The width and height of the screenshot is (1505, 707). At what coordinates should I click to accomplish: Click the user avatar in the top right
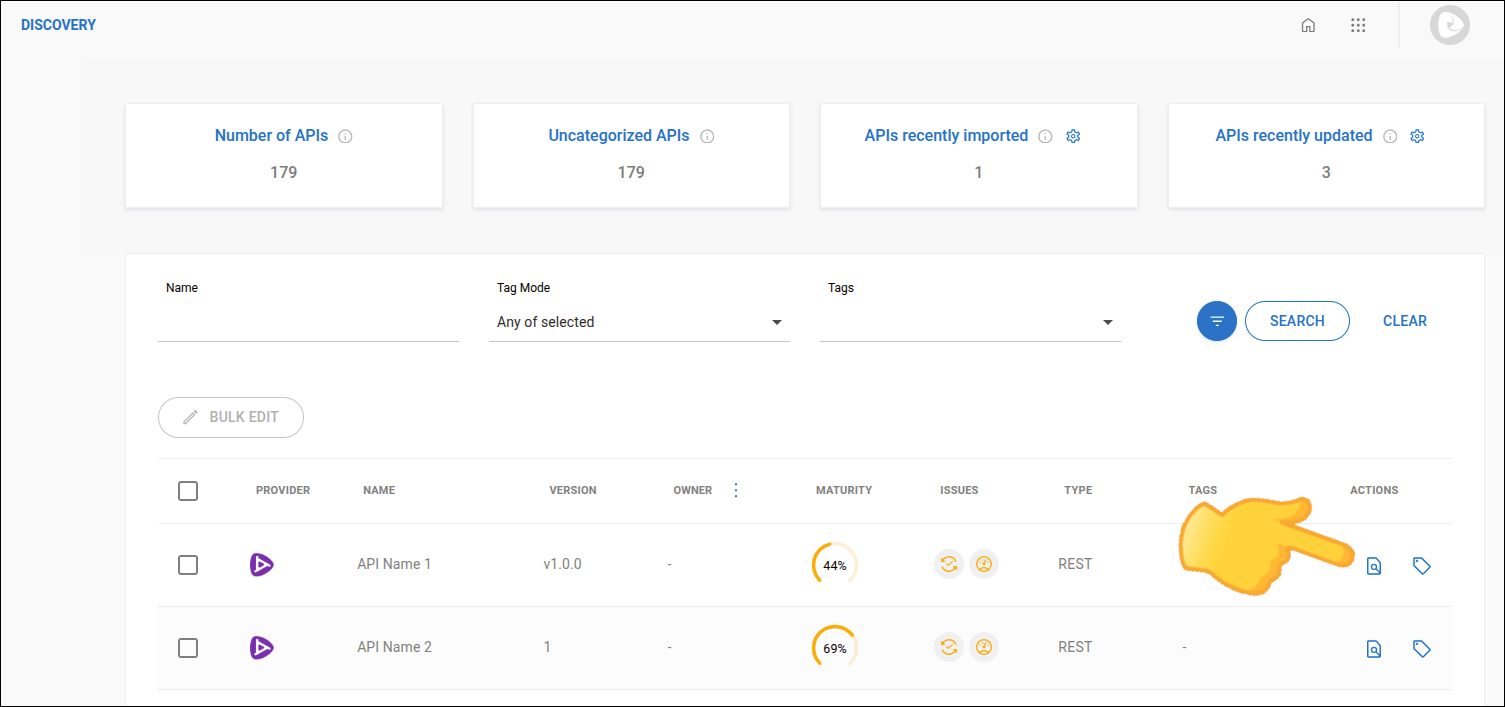[x=1449, y=25]
